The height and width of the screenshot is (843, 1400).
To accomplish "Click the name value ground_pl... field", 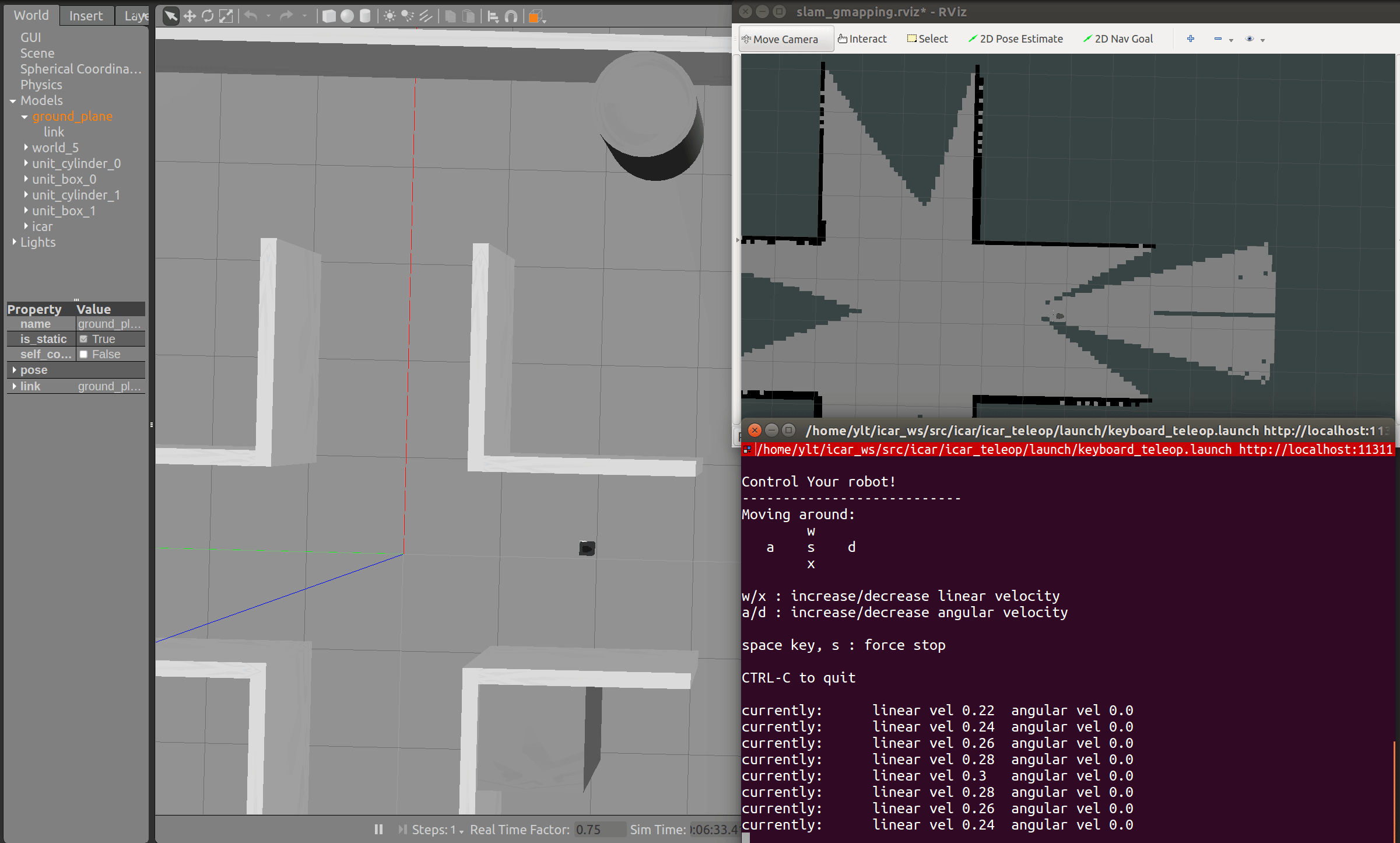I will click(110, 324).
